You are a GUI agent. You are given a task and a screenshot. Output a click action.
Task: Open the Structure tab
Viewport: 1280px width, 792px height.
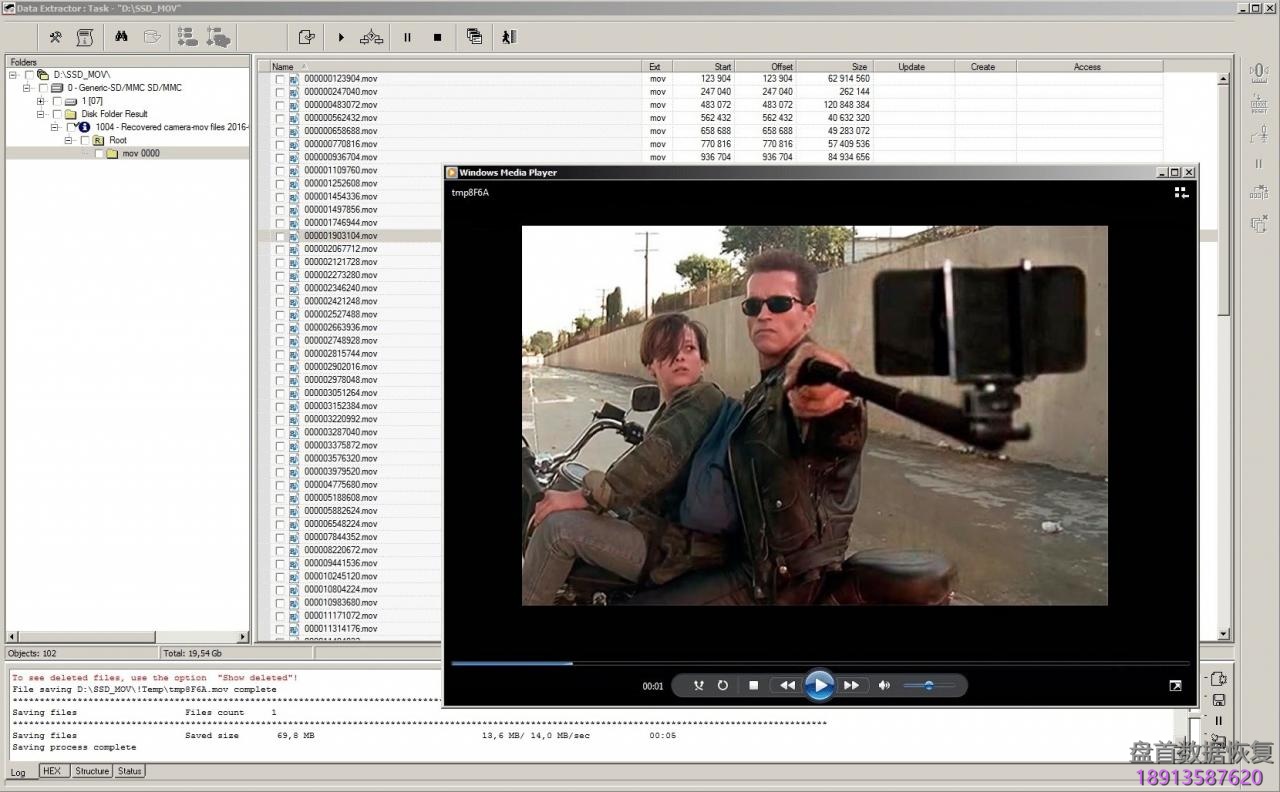pyautogui.click(x=92, y=771)
